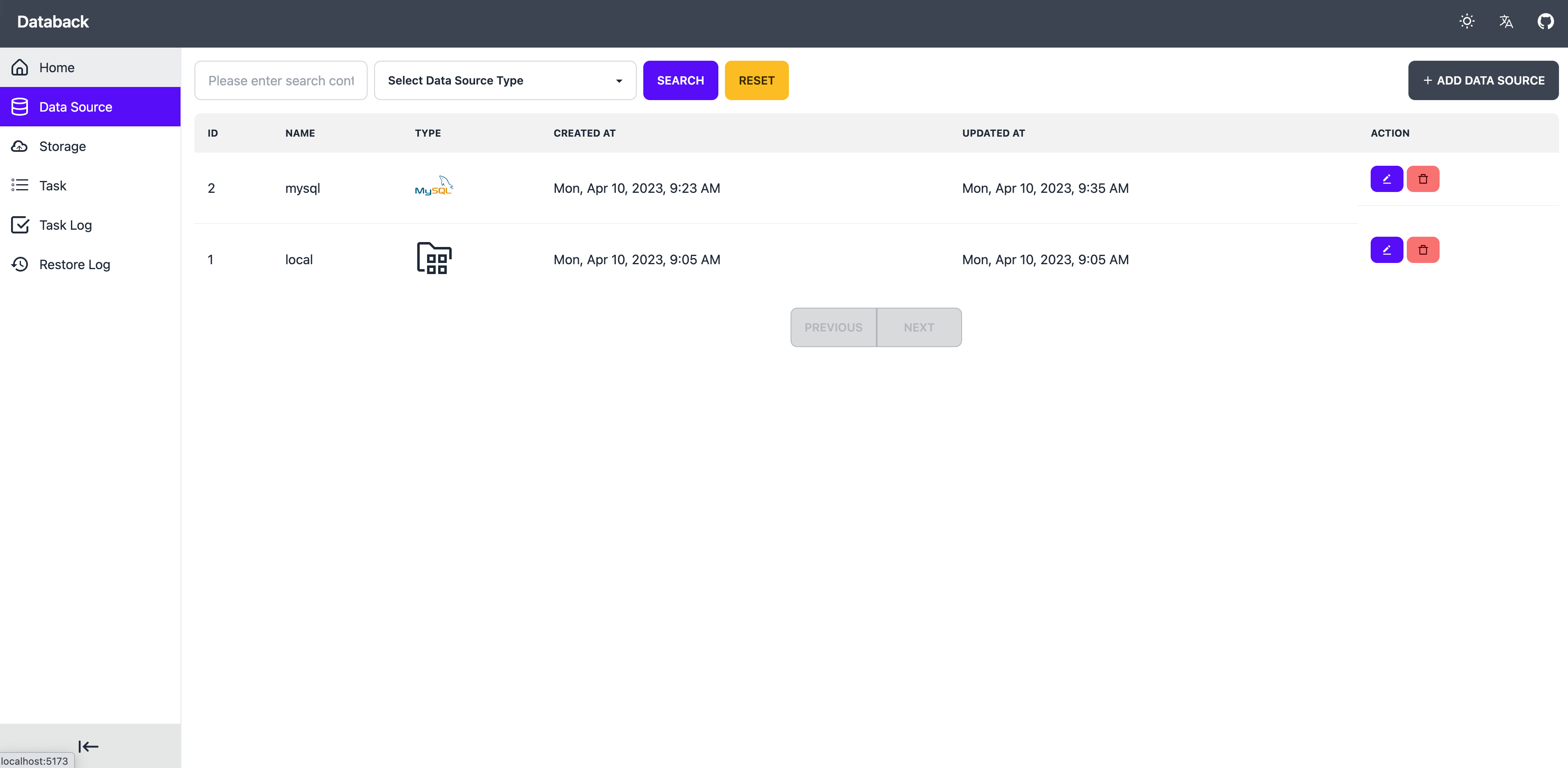Click the SEARCH button
1568x768 pixels.
click(680, 80)
